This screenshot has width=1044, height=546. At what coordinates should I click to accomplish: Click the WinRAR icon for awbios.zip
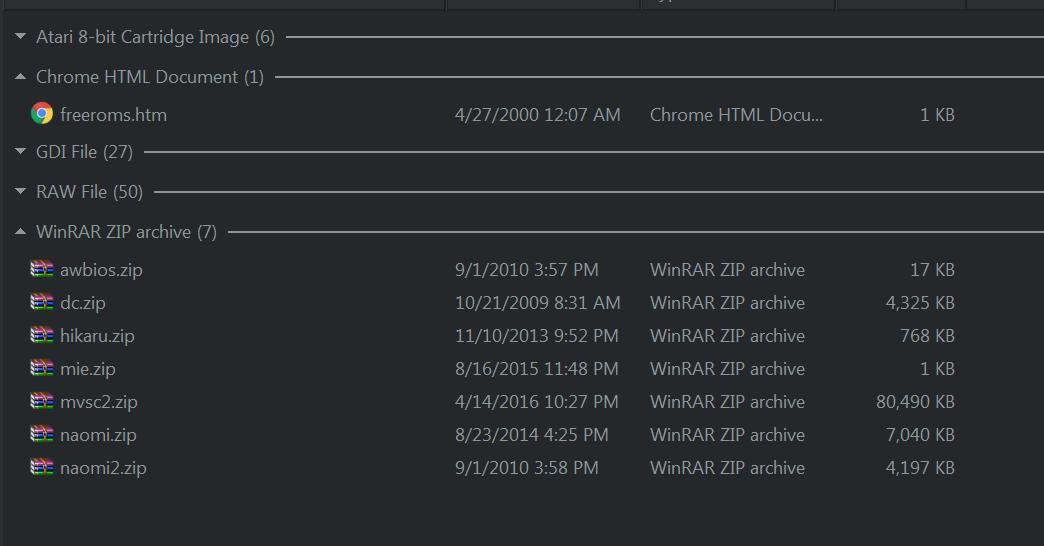tap(42, 269)
